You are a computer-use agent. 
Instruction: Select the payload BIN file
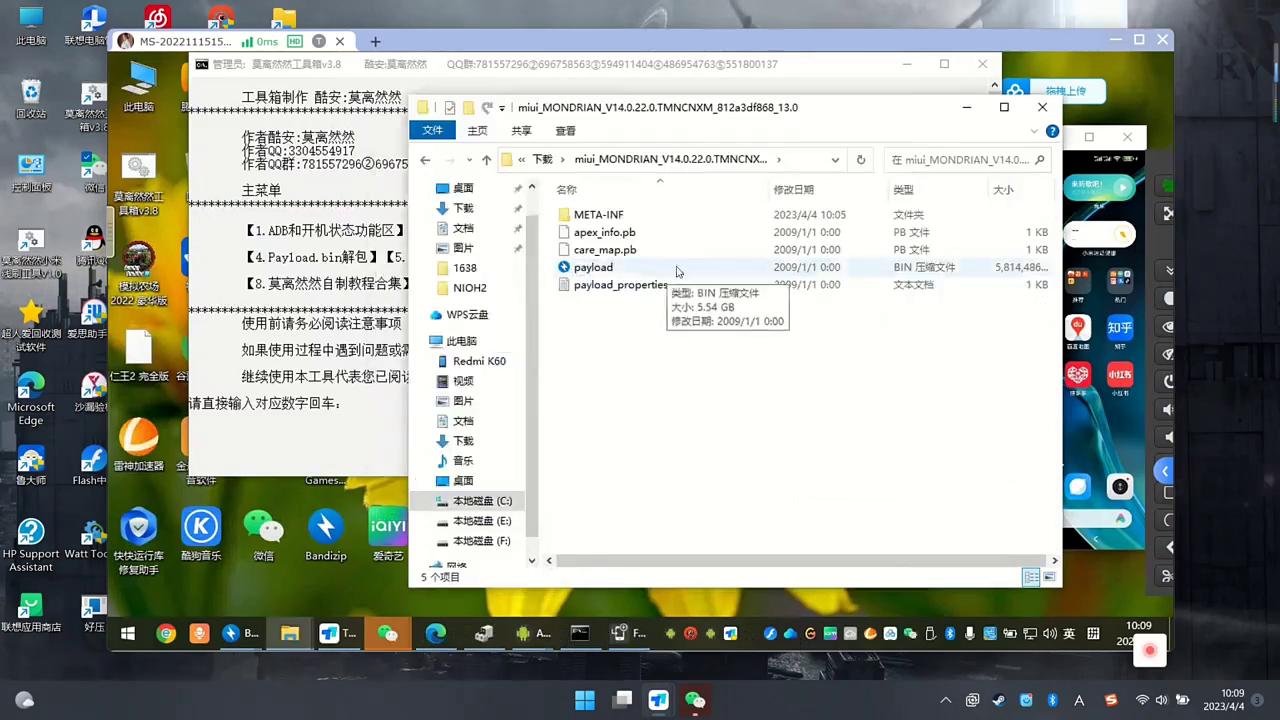point(593,267)
